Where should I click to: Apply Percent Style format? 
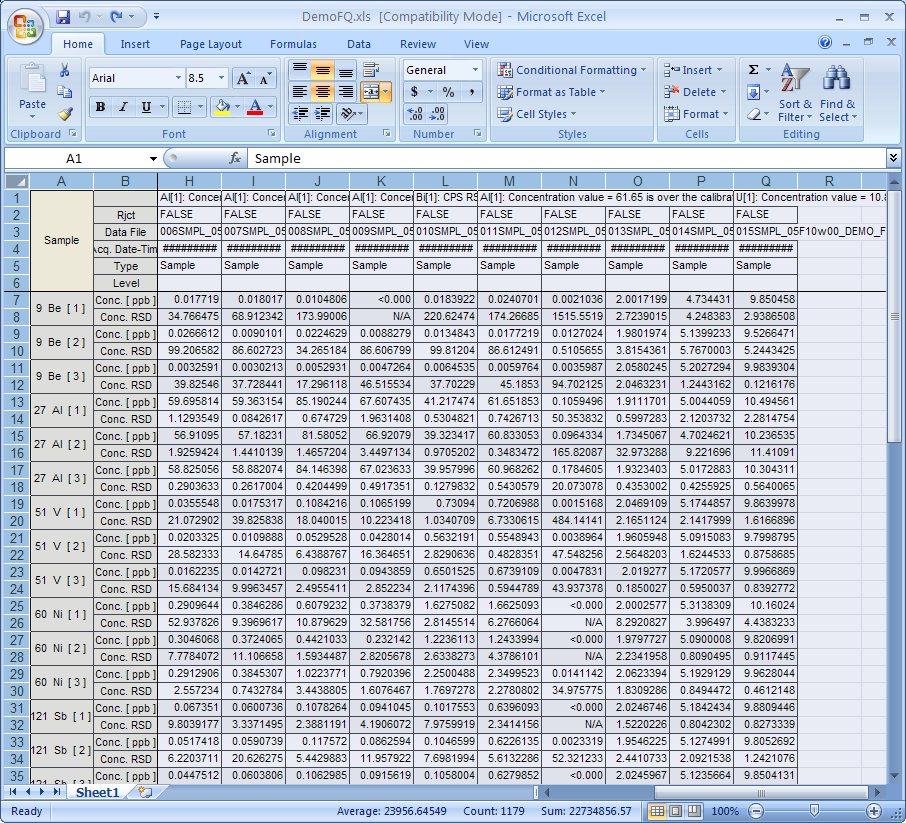(x=448, y=92)
